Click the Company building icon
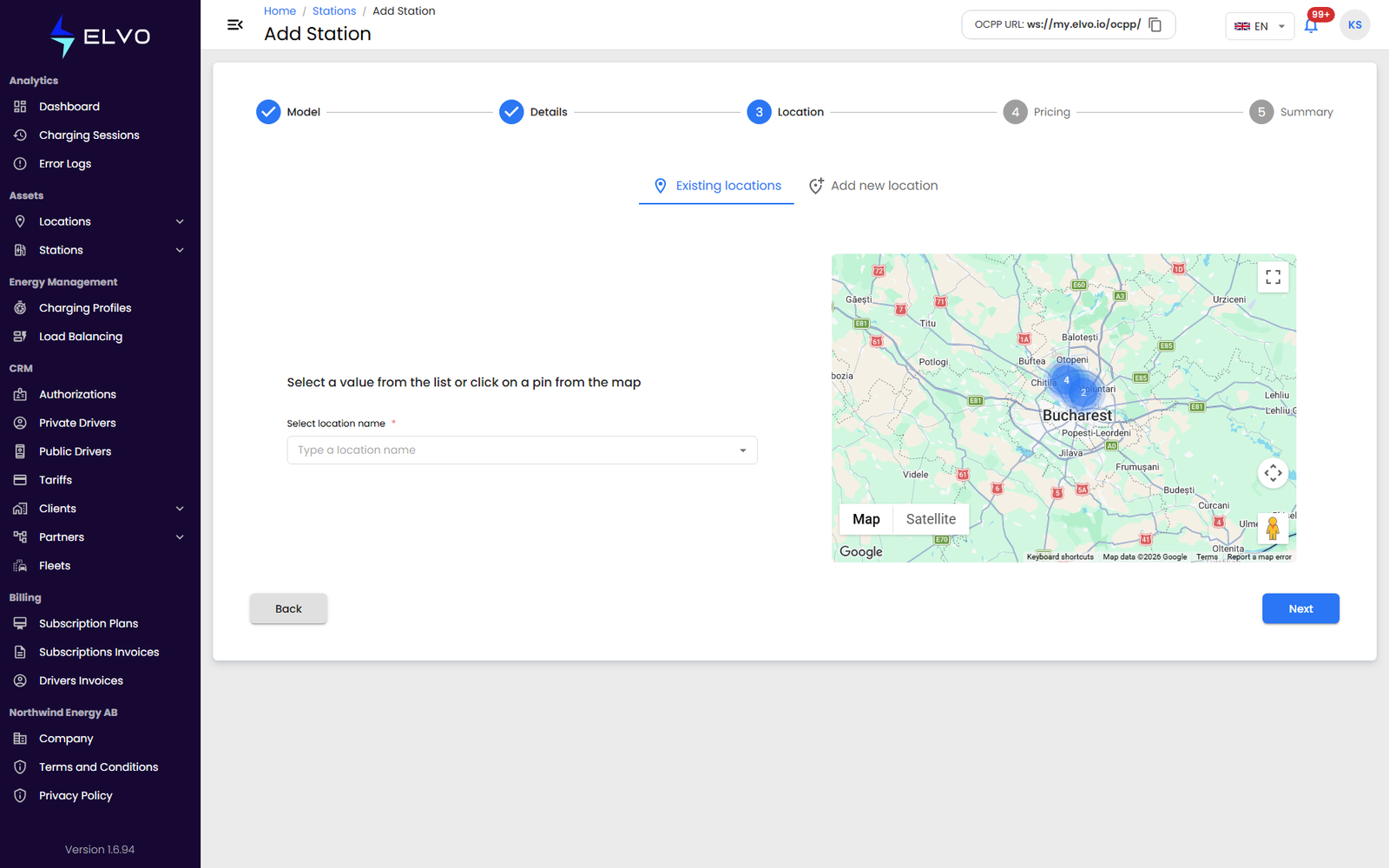 (x=20, y=739)
